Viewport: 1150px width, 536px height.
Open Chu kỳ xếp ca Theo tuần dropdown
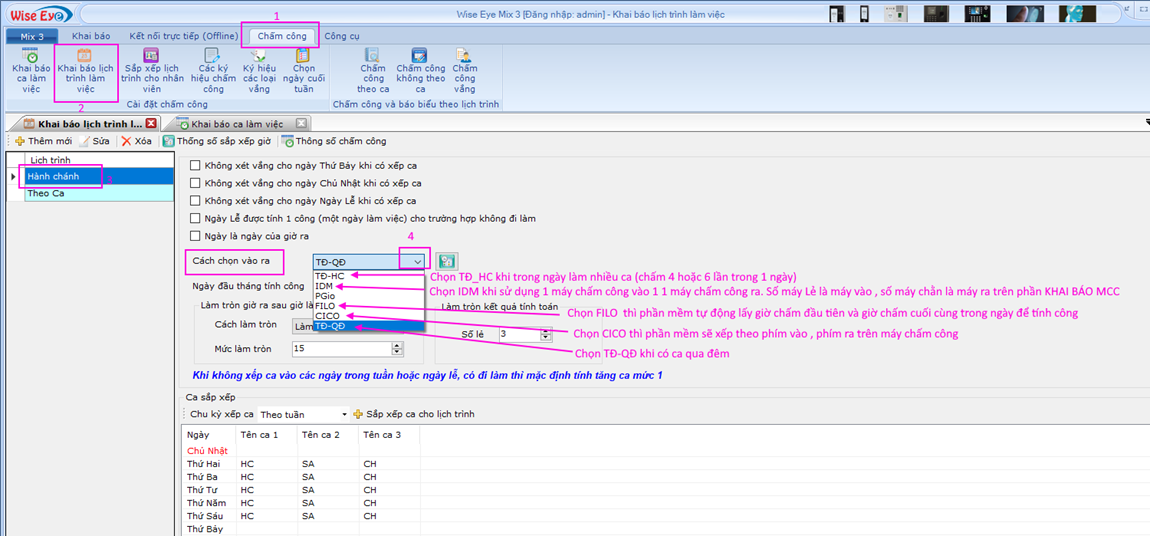tap(344, 414)
